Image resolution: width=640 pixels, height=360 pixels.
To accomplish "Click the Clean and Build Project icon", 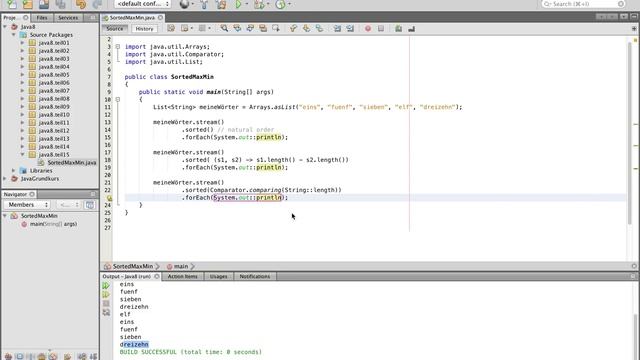I will pos(221,4).
